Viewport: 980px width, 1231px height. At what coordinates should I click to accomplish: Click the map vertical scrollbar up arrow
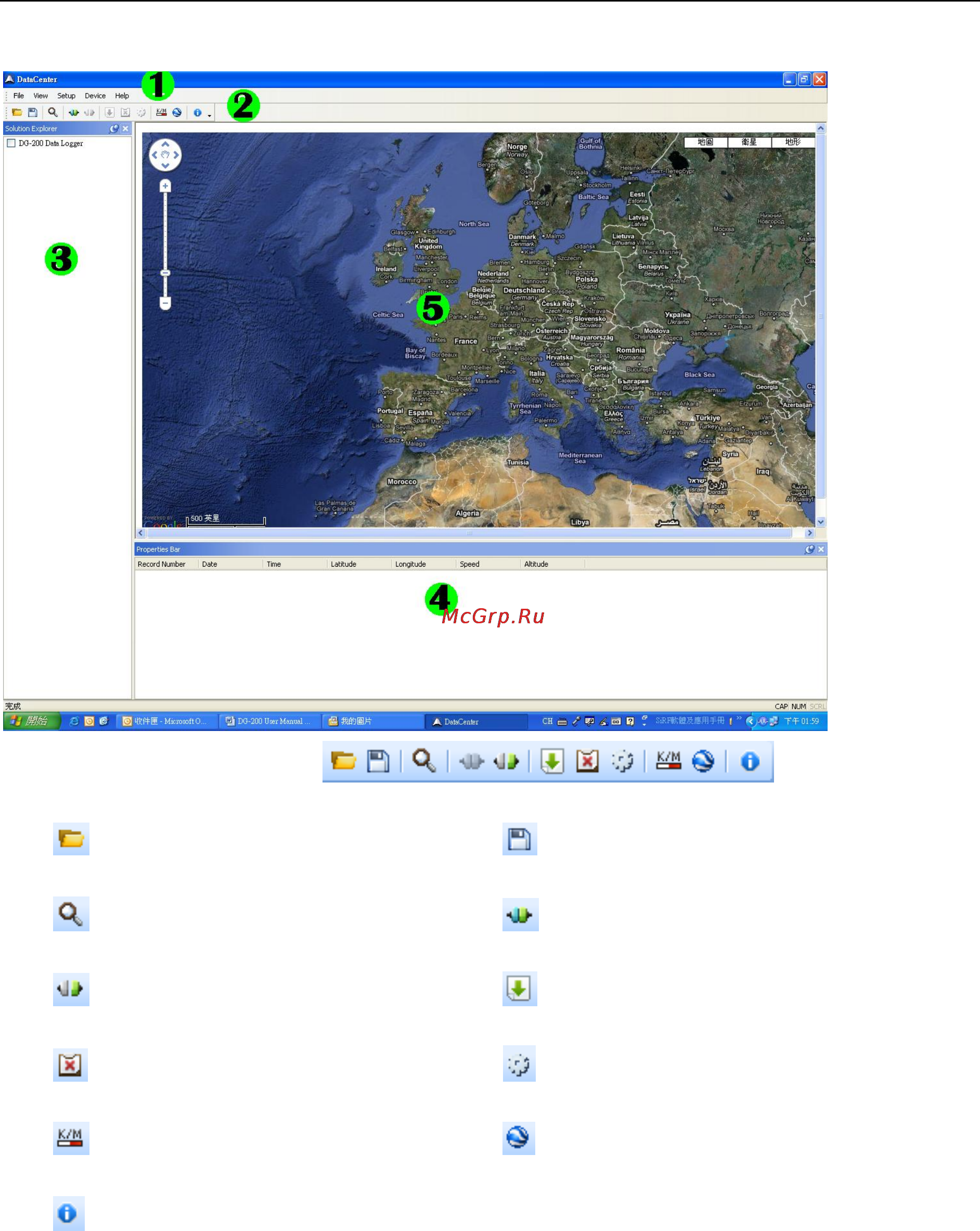pos(821,129)
